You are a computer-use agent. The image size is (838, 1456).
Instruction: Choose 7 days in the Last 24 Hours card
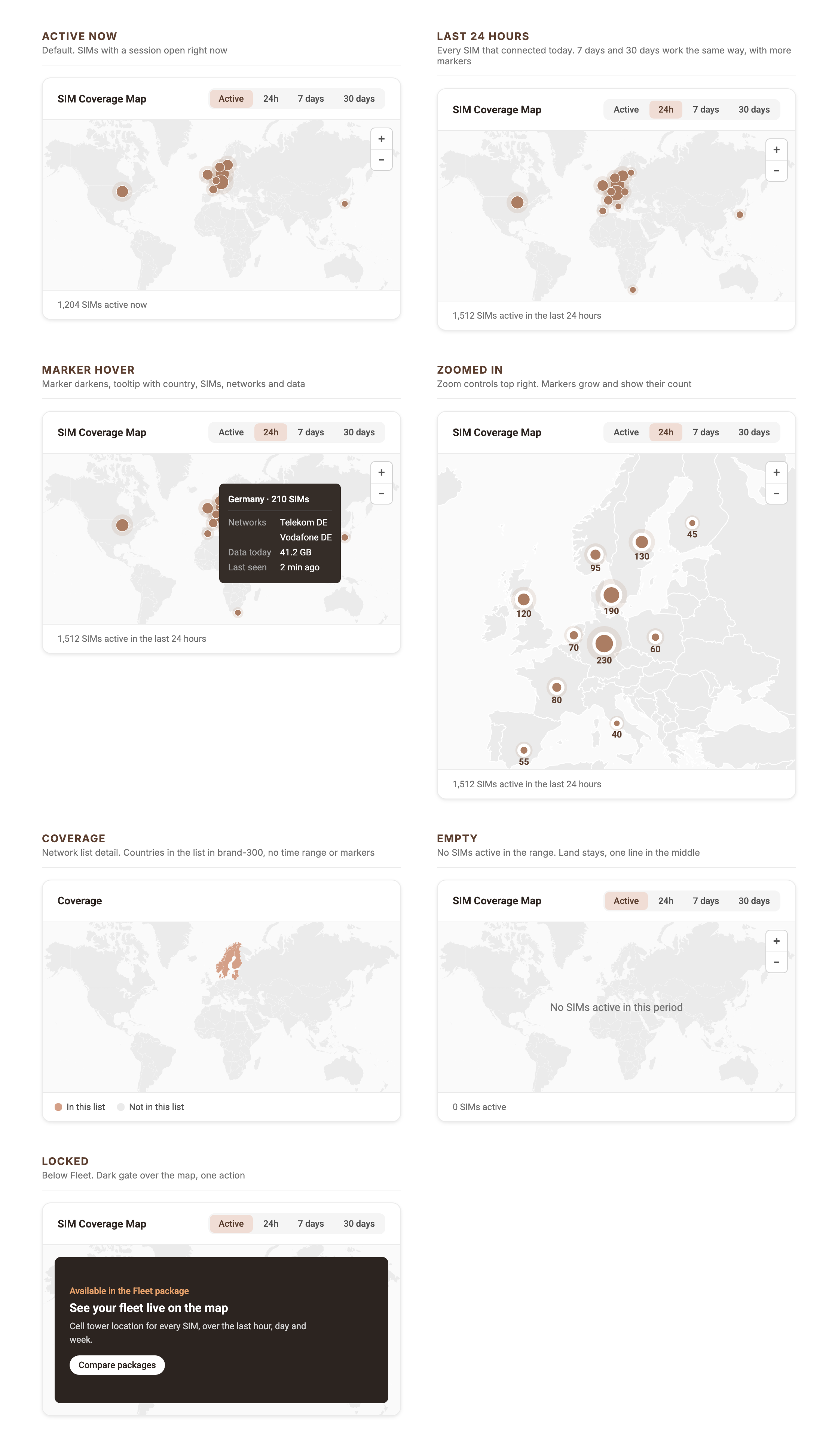[706, 109]
